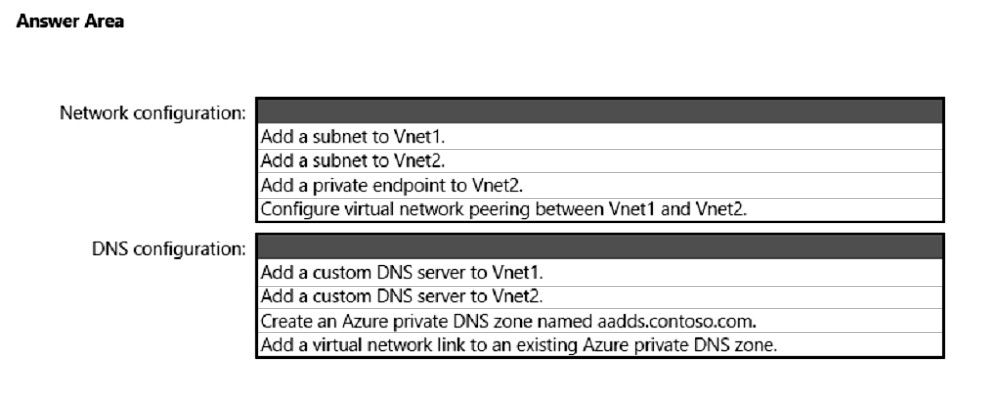This screenshot has height=399, width=1000.
Task: Collapse the dark DNS configuration selection bar
Action: tap(599, 247)
